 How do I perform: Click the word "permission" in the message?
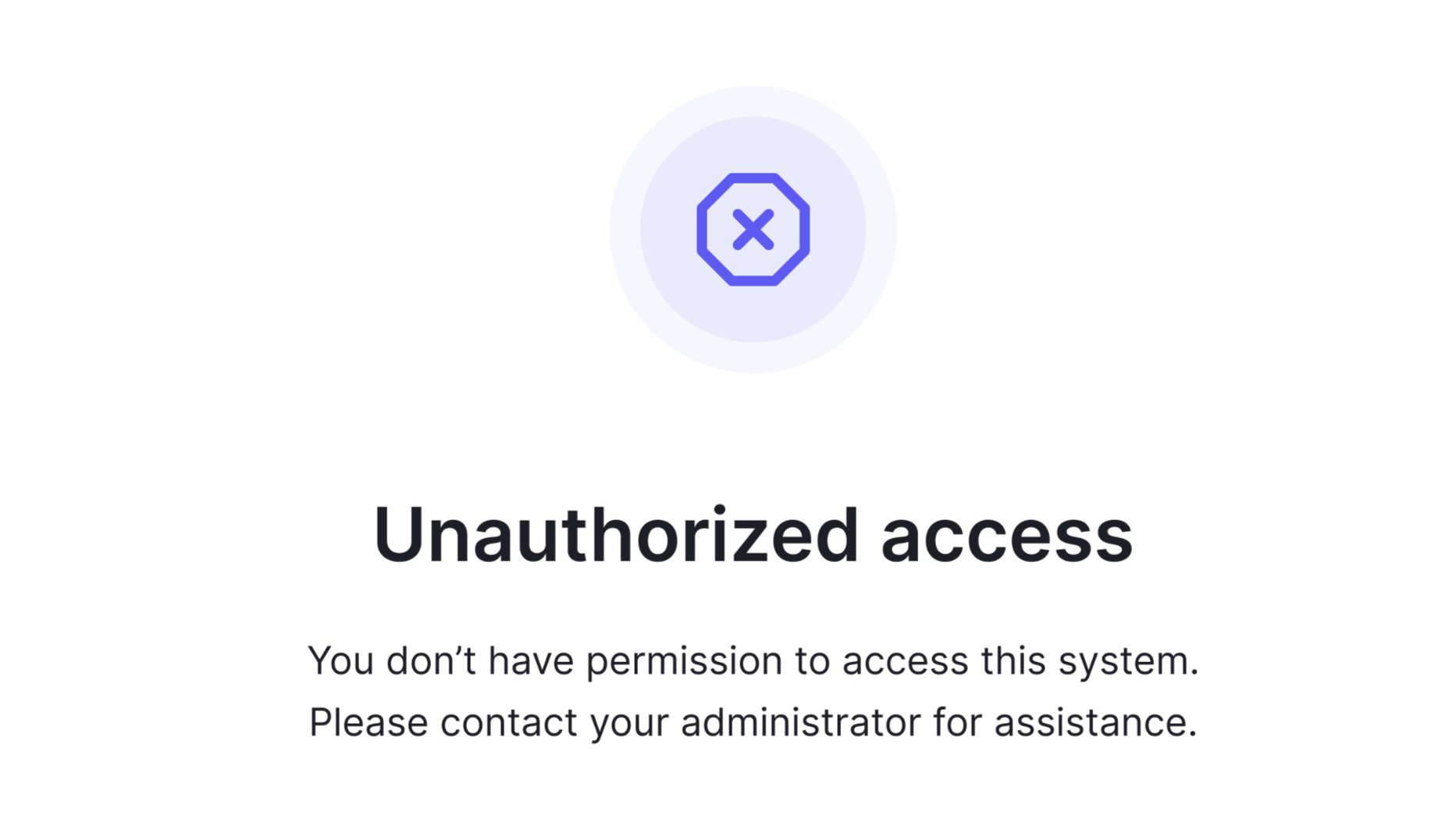(x=684, y=662)
